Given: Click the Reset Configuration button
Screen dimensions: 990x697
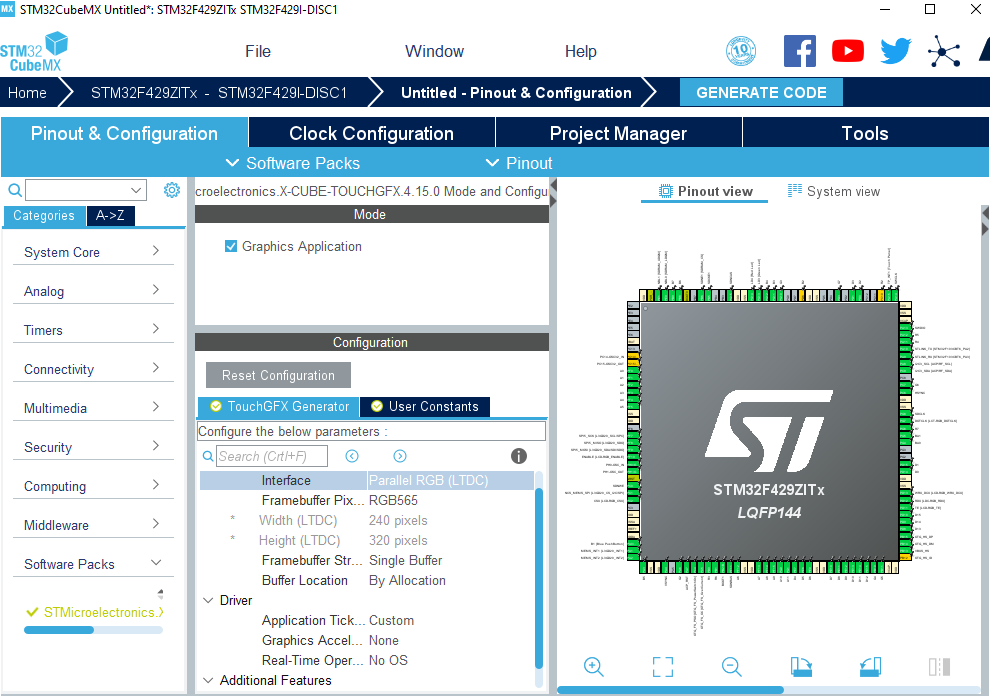Looking at the screenshot, I should (x=278, y=375).
